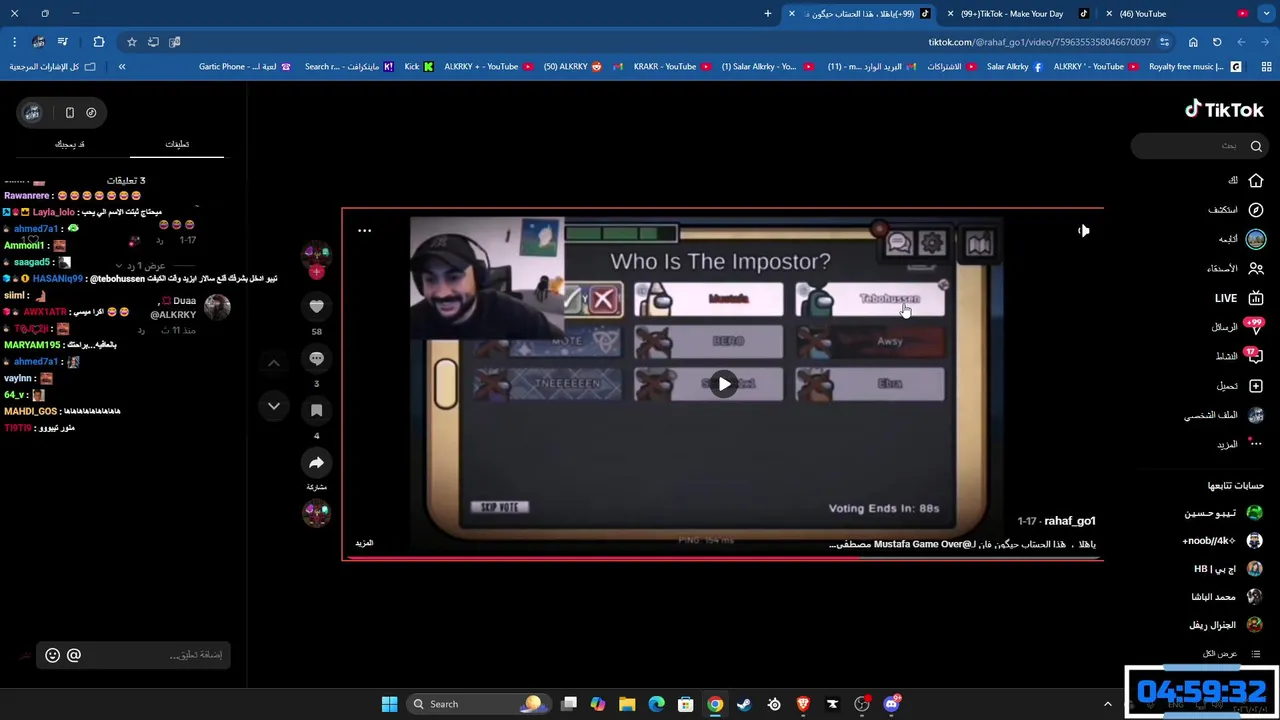Open the media controls icon in Chrome toolbar
The width and height of the screenshot is (1280, 720).
pos(62,42)
